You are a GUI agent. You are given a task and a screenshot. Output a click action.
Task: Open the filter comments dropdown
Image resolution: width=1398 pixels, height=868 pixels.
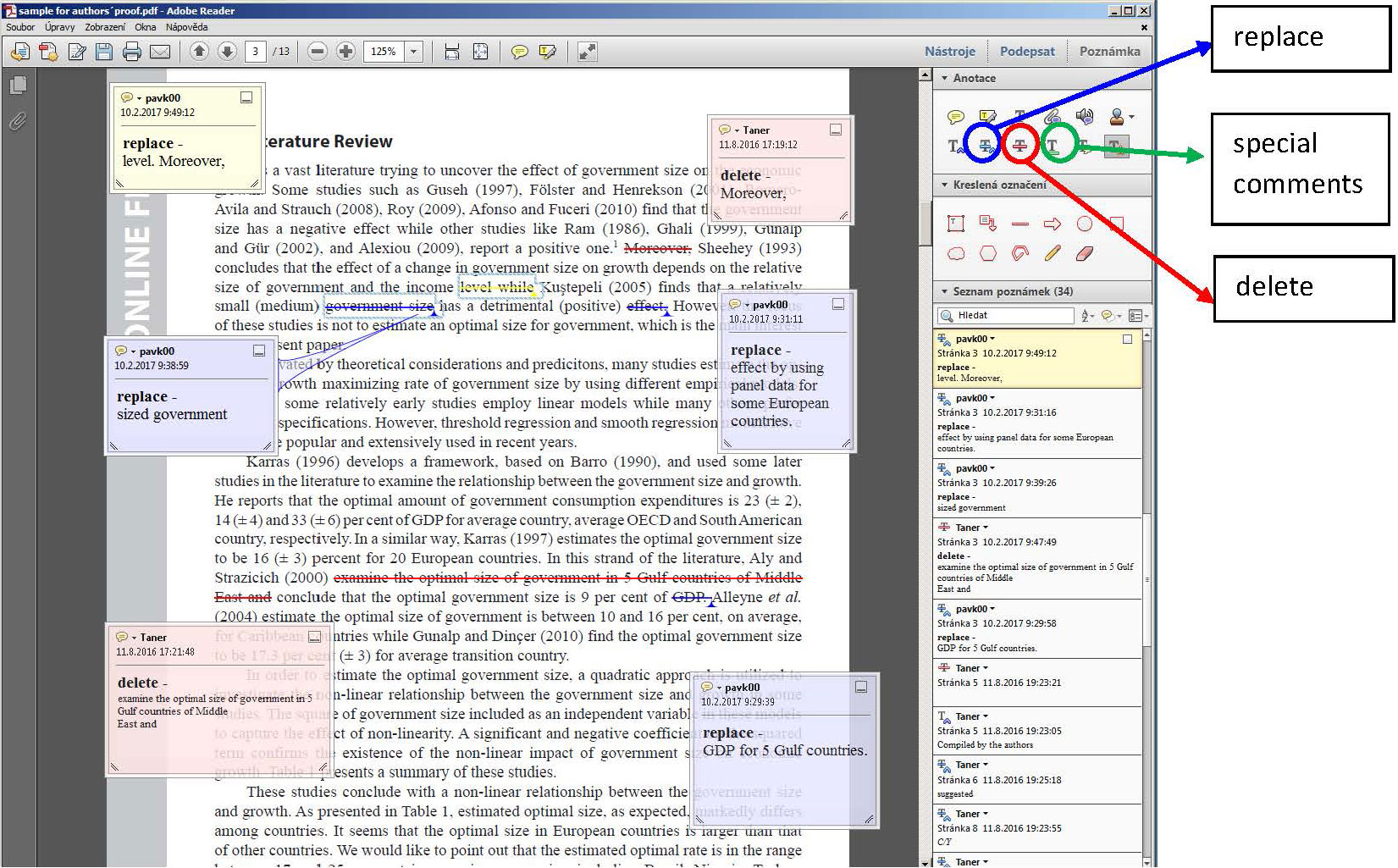tap(1112, 316)
